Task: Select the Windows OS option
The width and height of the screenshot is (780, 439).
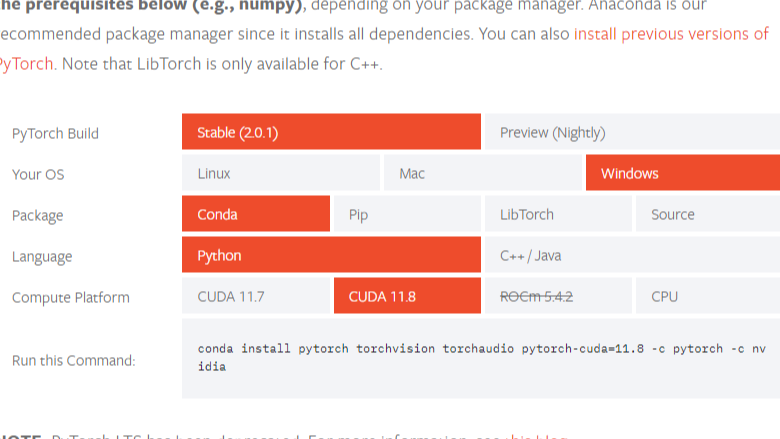Action: point(682,173)
